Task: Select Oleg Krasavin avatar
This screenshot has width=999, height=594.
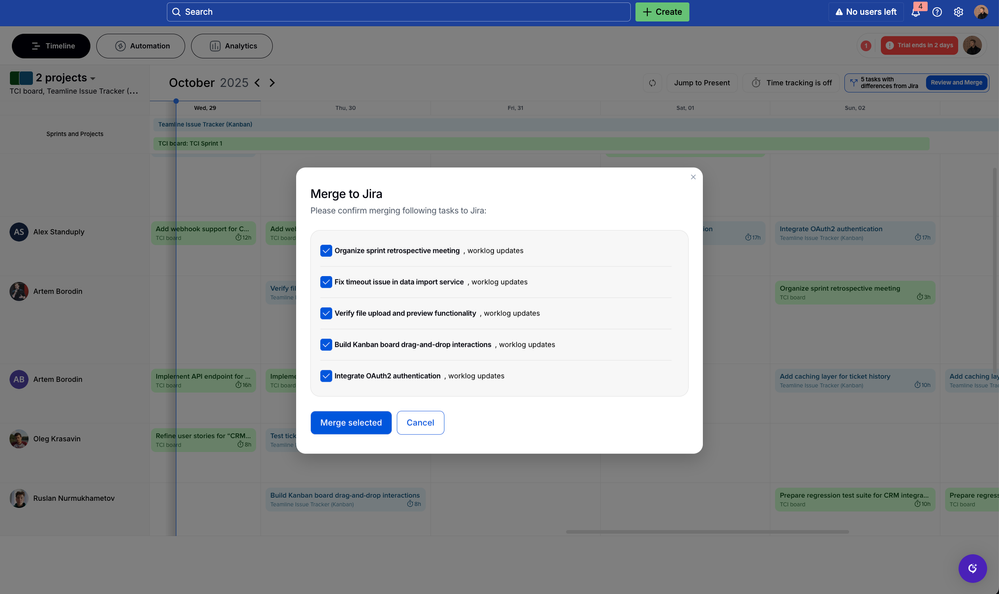Action: [19, 438]
